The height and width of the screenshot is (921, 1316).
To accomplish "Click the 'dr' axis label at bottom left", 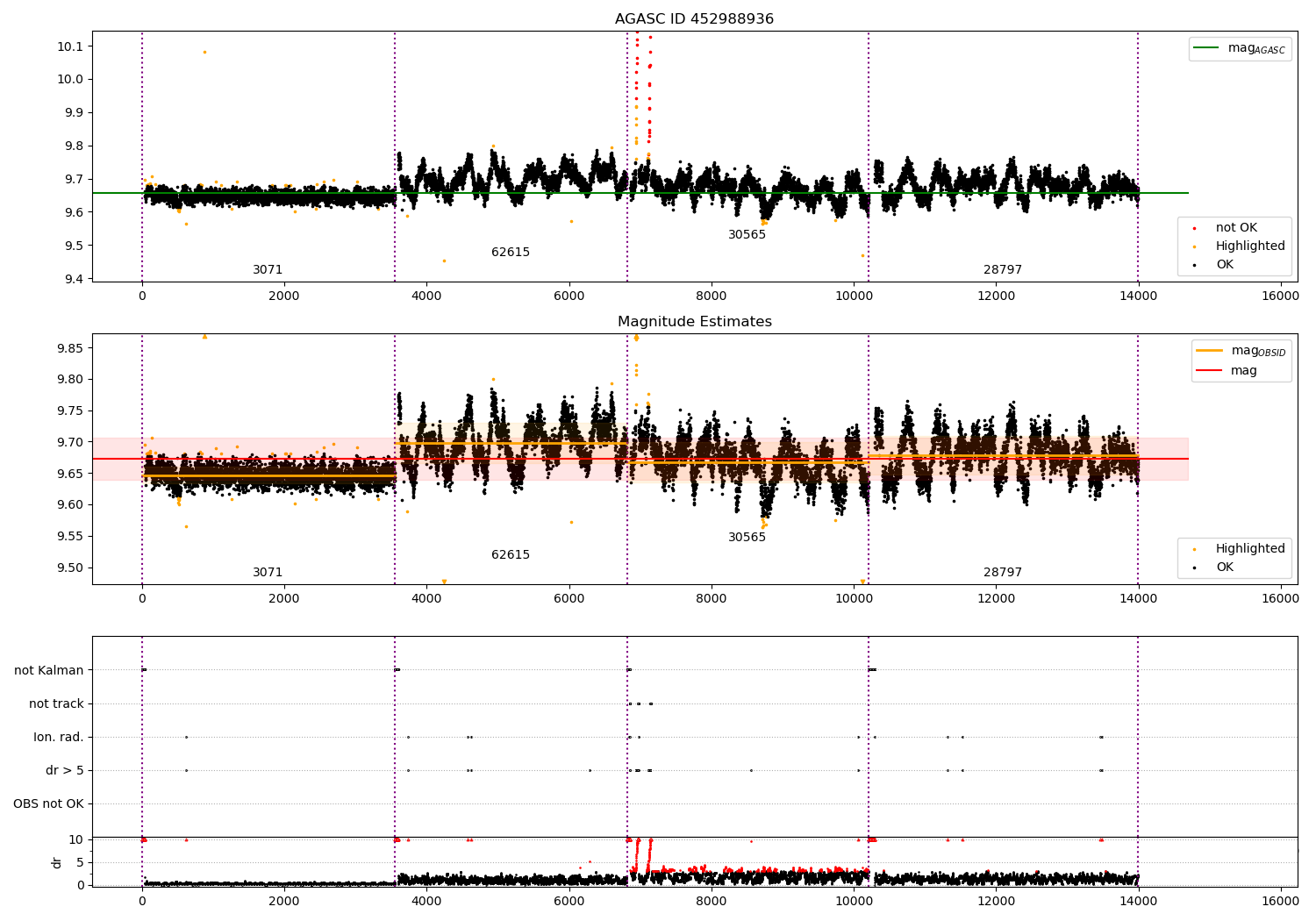I will (57, 862).
